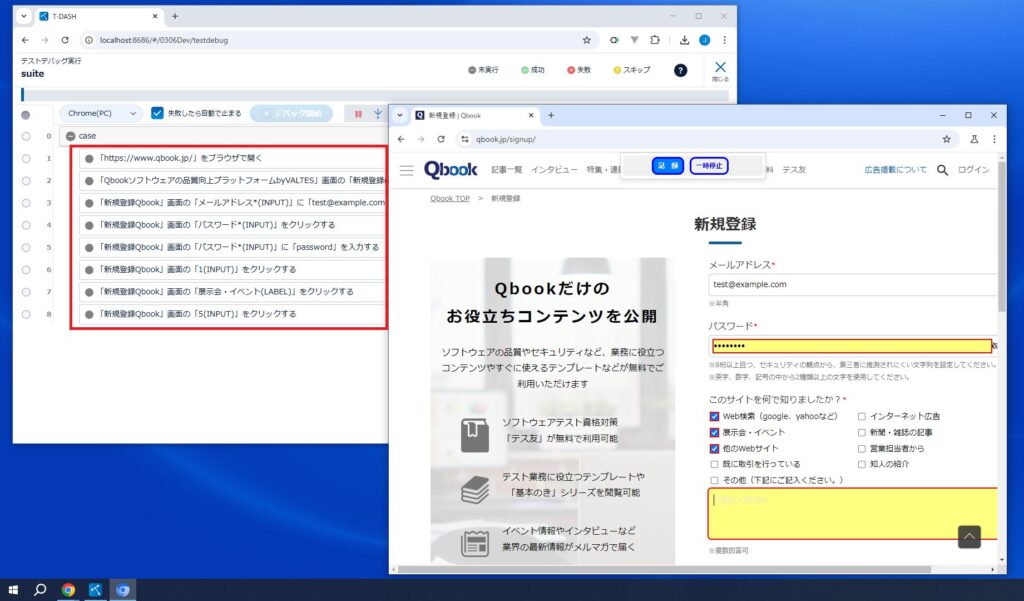Screen dimensions: 1024x601
Task: Switch to the 新規登録 | Qbook tab
Action: point(475,115)
